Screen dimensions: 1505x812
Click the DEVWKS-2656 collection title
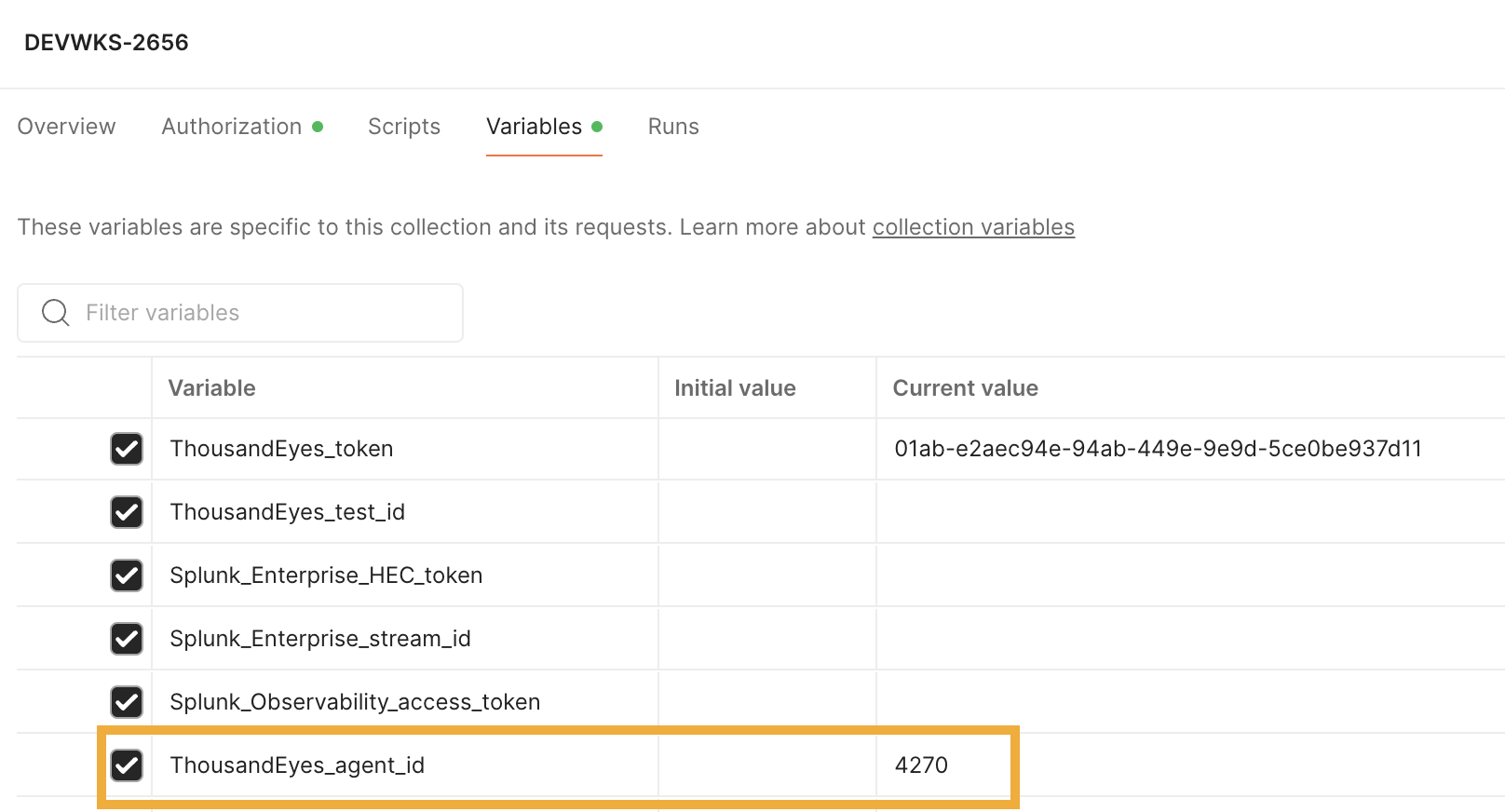click(106, 43)
